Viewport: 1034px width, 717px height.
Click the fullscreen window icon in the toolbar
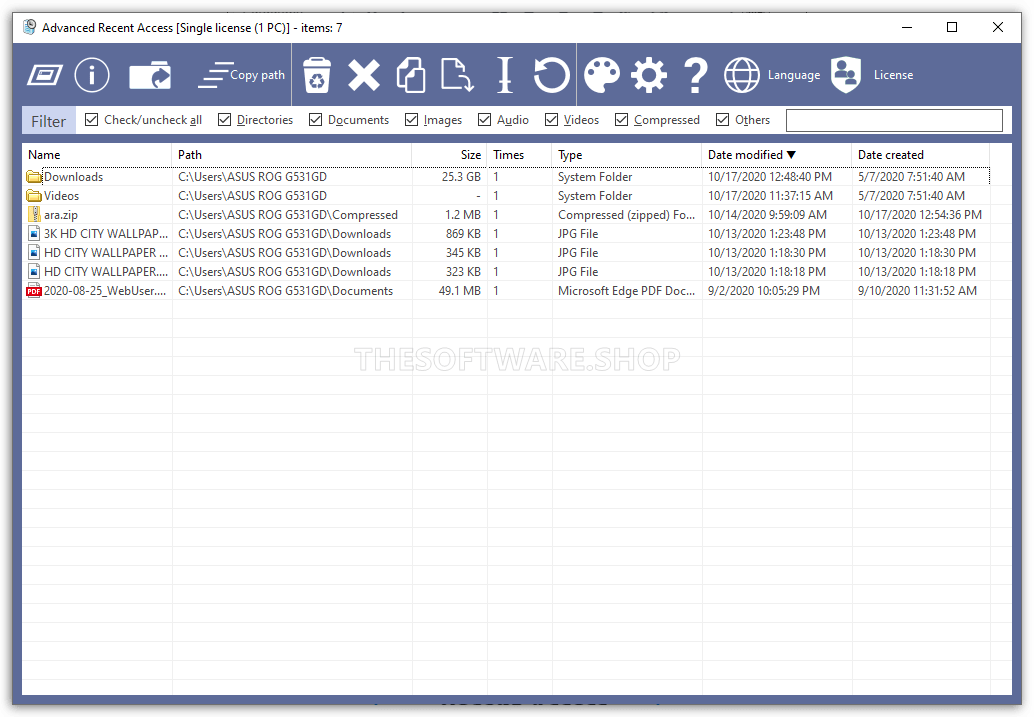(45, 75)
